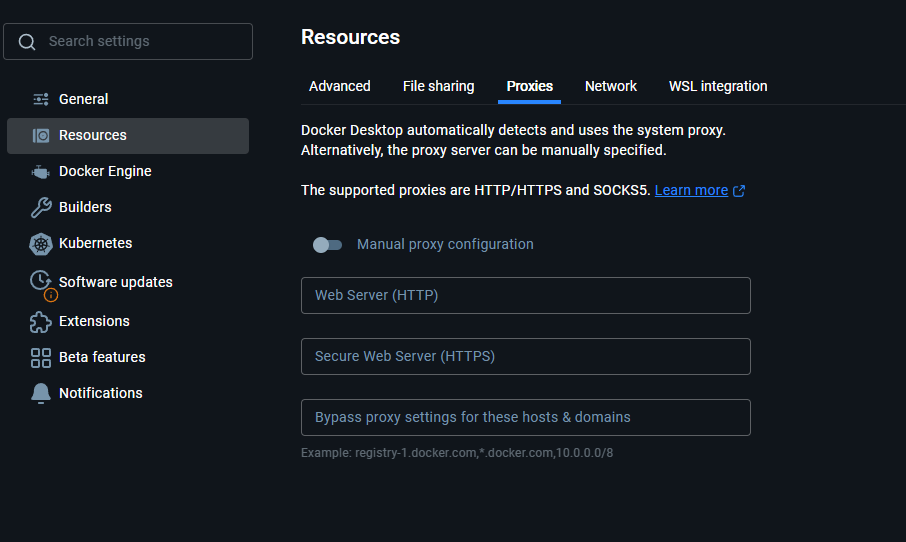906x542 pixels.
Task: Click the Web Server (HTTP) field
Action: [x=526, y=296]
